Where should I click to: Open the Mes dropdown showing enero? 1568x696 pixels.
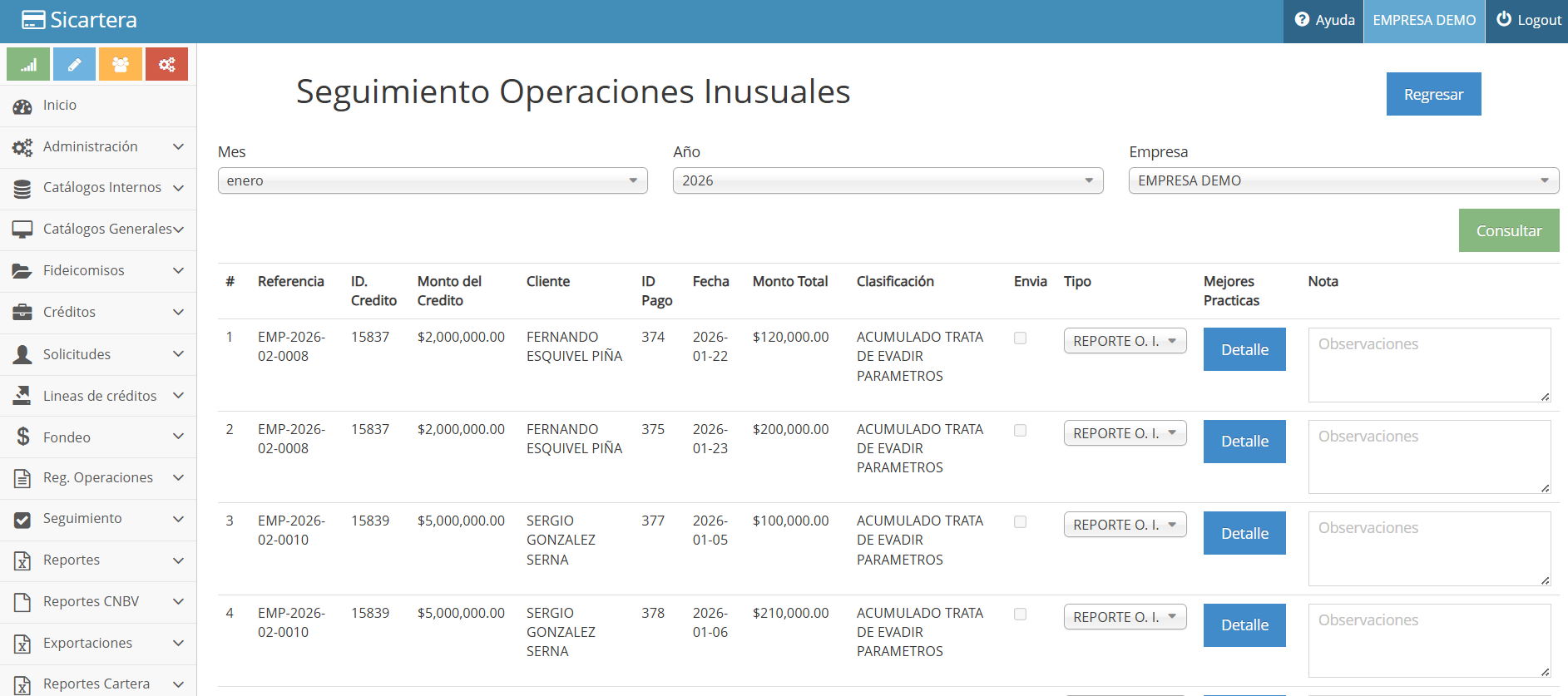tap(433, 180)
